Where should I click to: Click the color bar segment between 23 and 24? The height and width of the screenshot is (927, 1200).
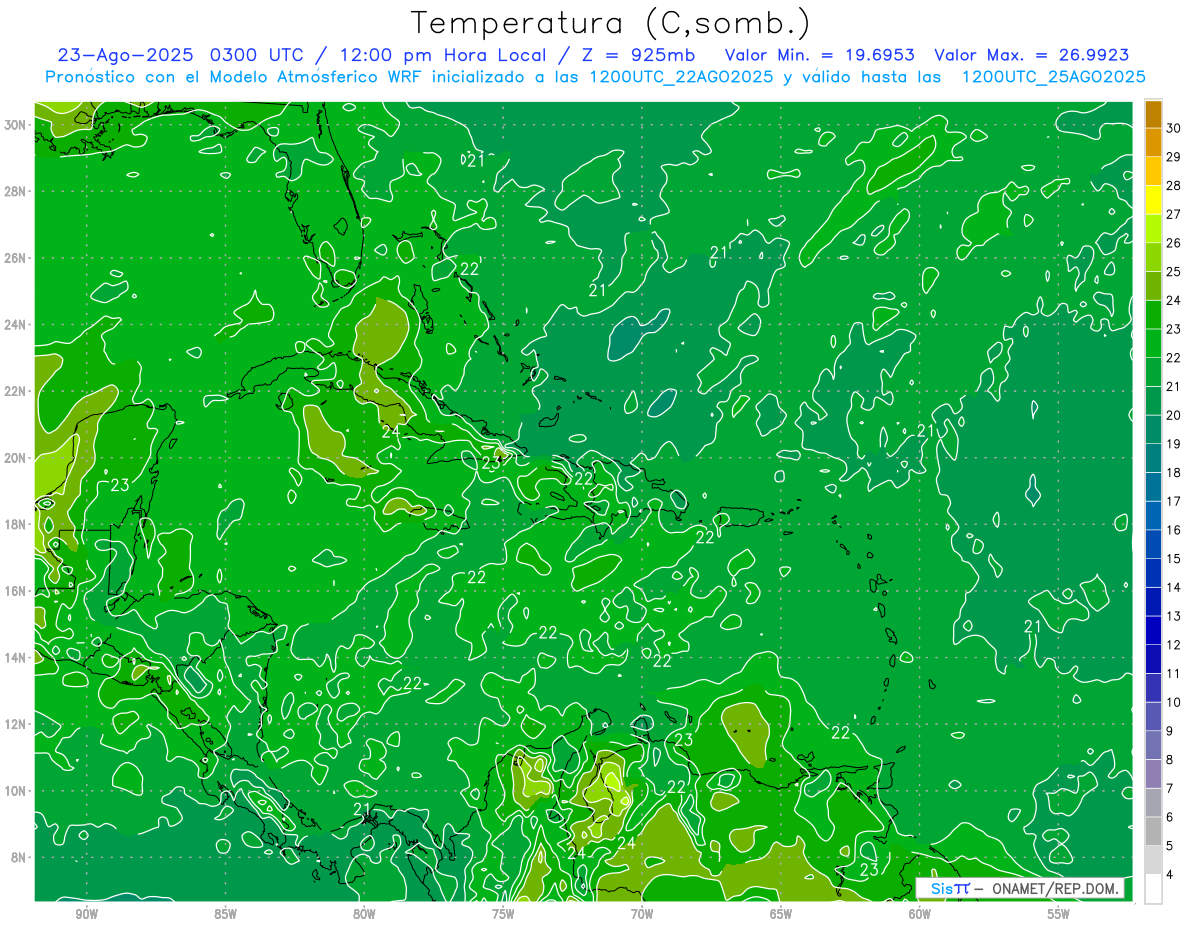[1153, 315]
